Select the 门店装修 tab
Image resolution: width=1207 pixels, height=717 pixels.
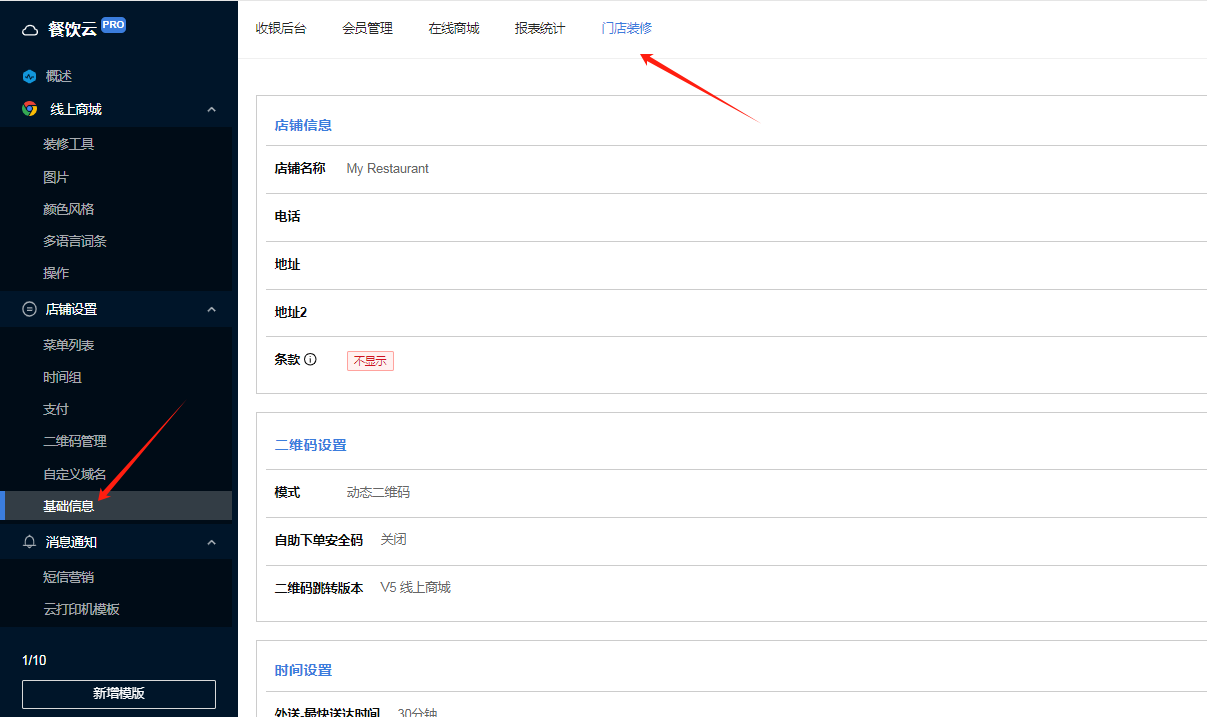pos(627,28)
